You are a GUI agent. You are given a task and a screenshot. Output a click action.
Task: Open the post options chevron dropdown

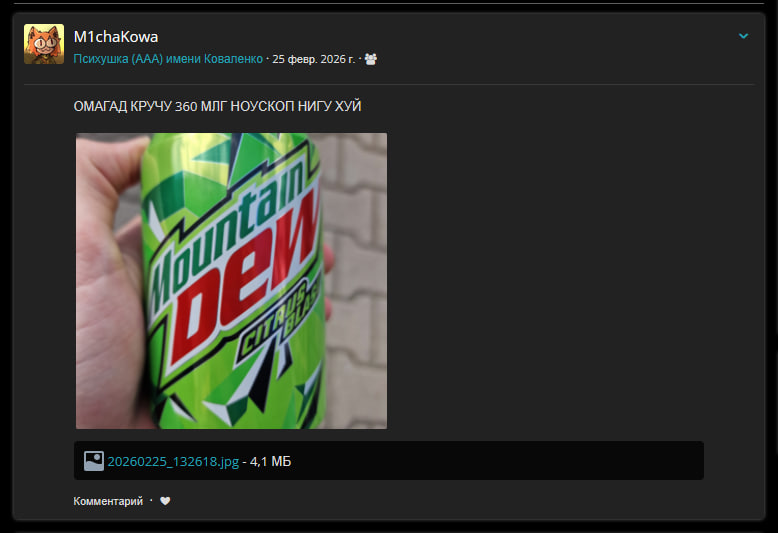coord(743,36)
